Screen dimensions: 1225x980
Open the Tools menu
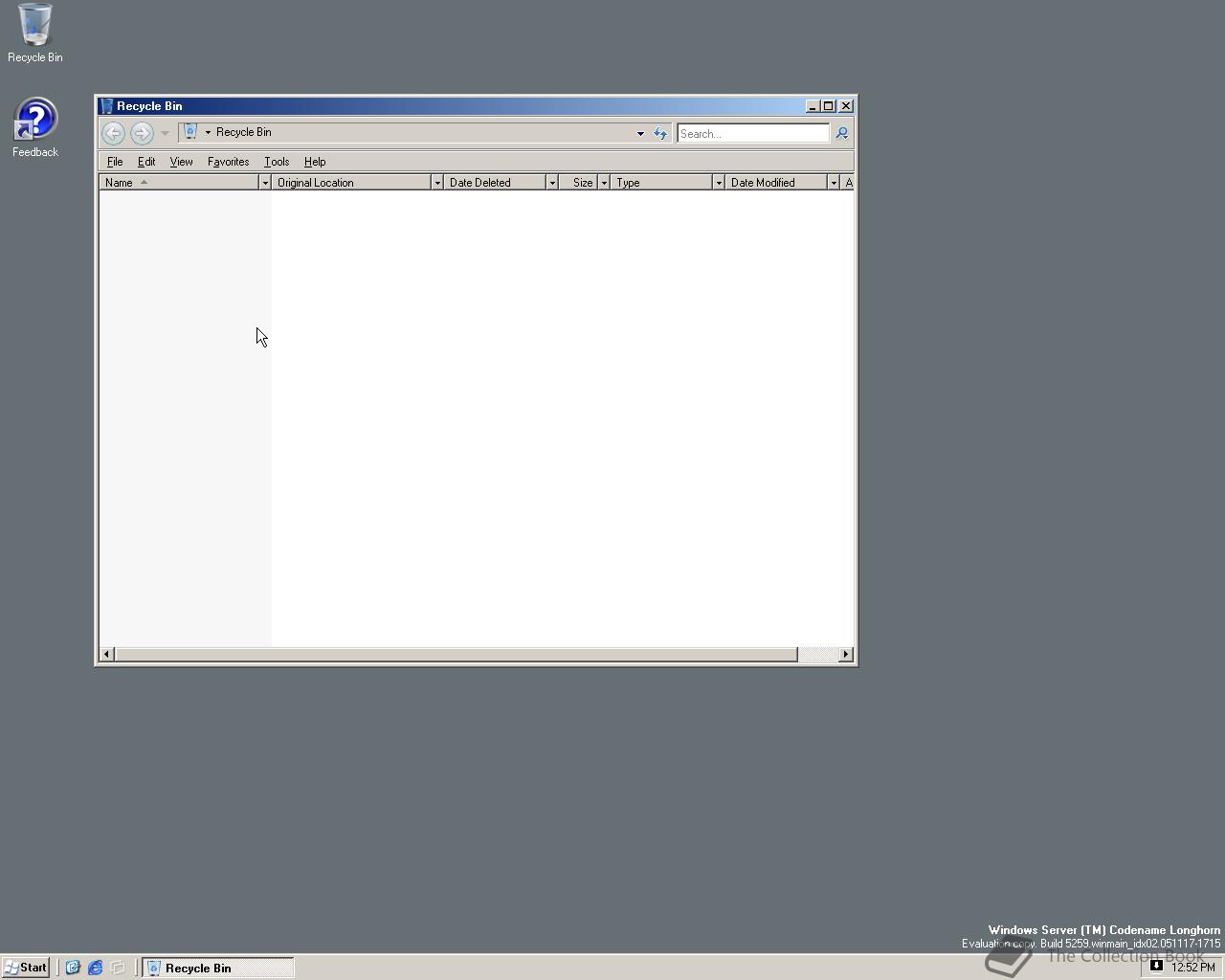[277, 162]
